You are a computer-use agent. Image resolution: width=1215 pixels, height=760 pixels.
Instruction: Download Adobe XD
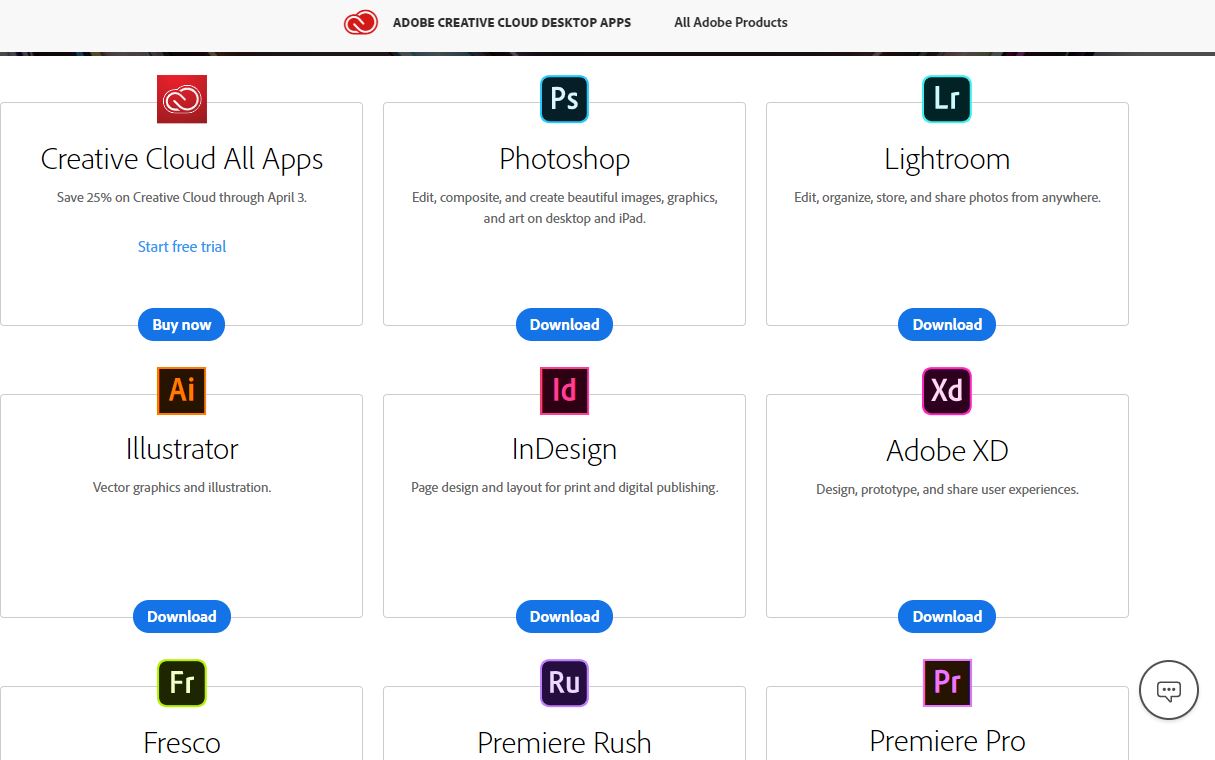[947, 616]
